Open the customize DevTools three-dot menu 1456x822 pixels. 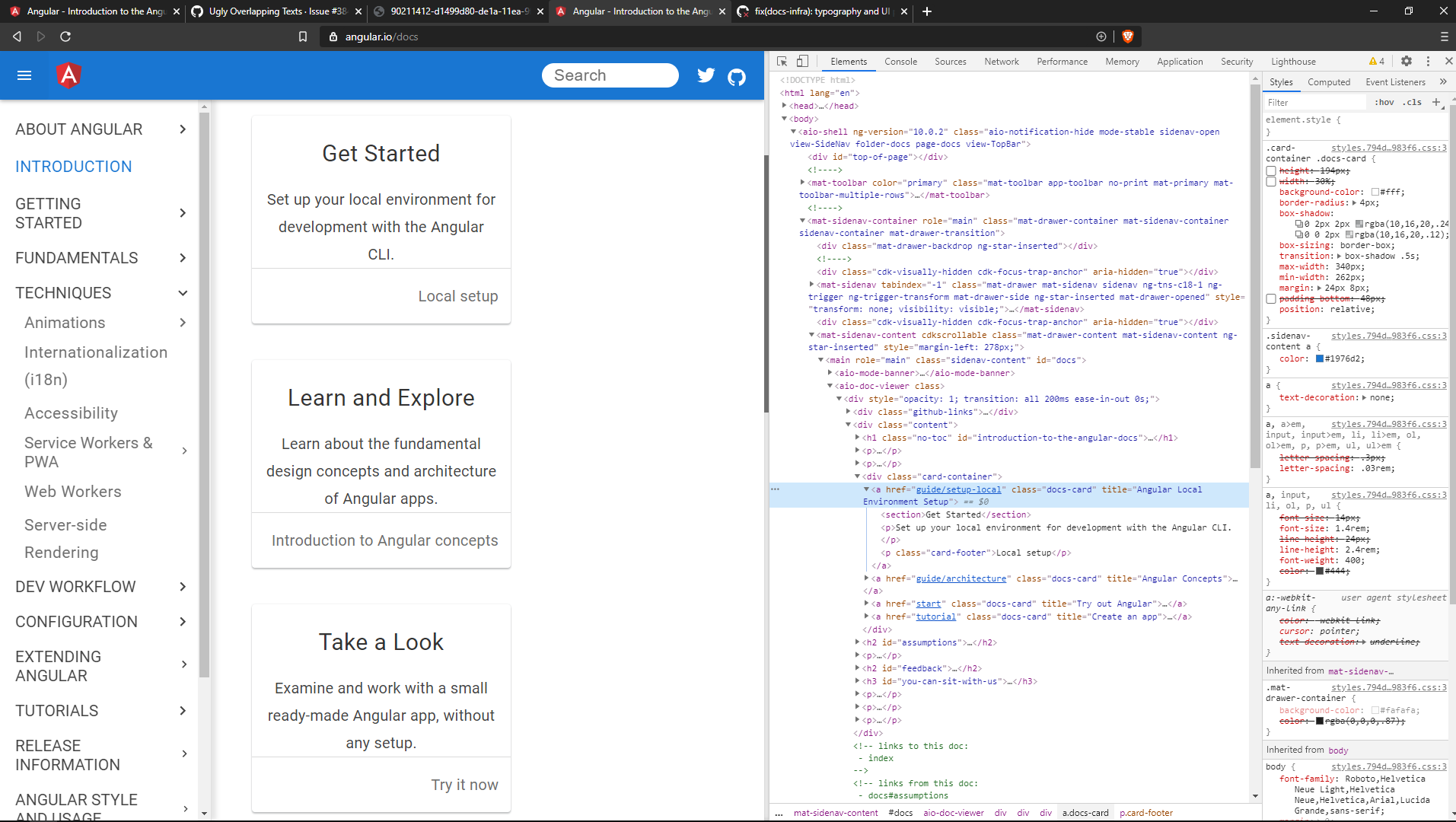pyautogui.click(x=1429, y=61)
